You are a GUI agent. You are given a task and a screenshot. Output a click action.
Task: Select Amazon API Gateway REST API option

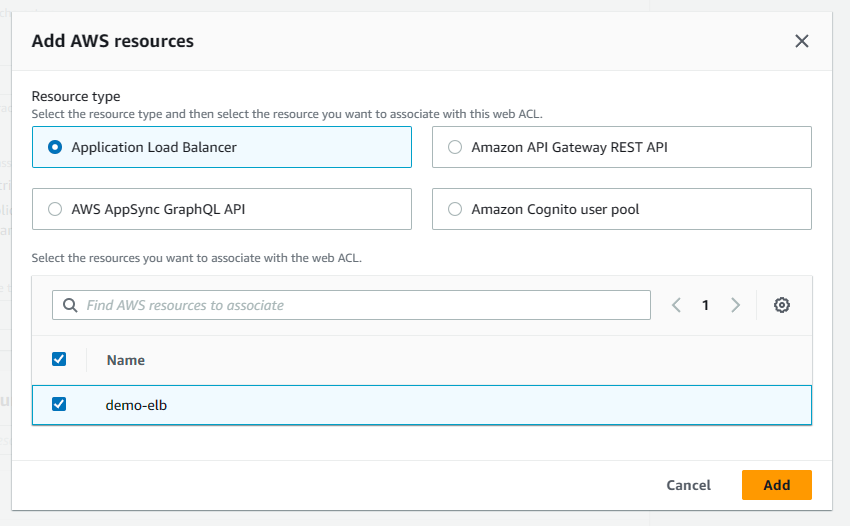[456, 147]
